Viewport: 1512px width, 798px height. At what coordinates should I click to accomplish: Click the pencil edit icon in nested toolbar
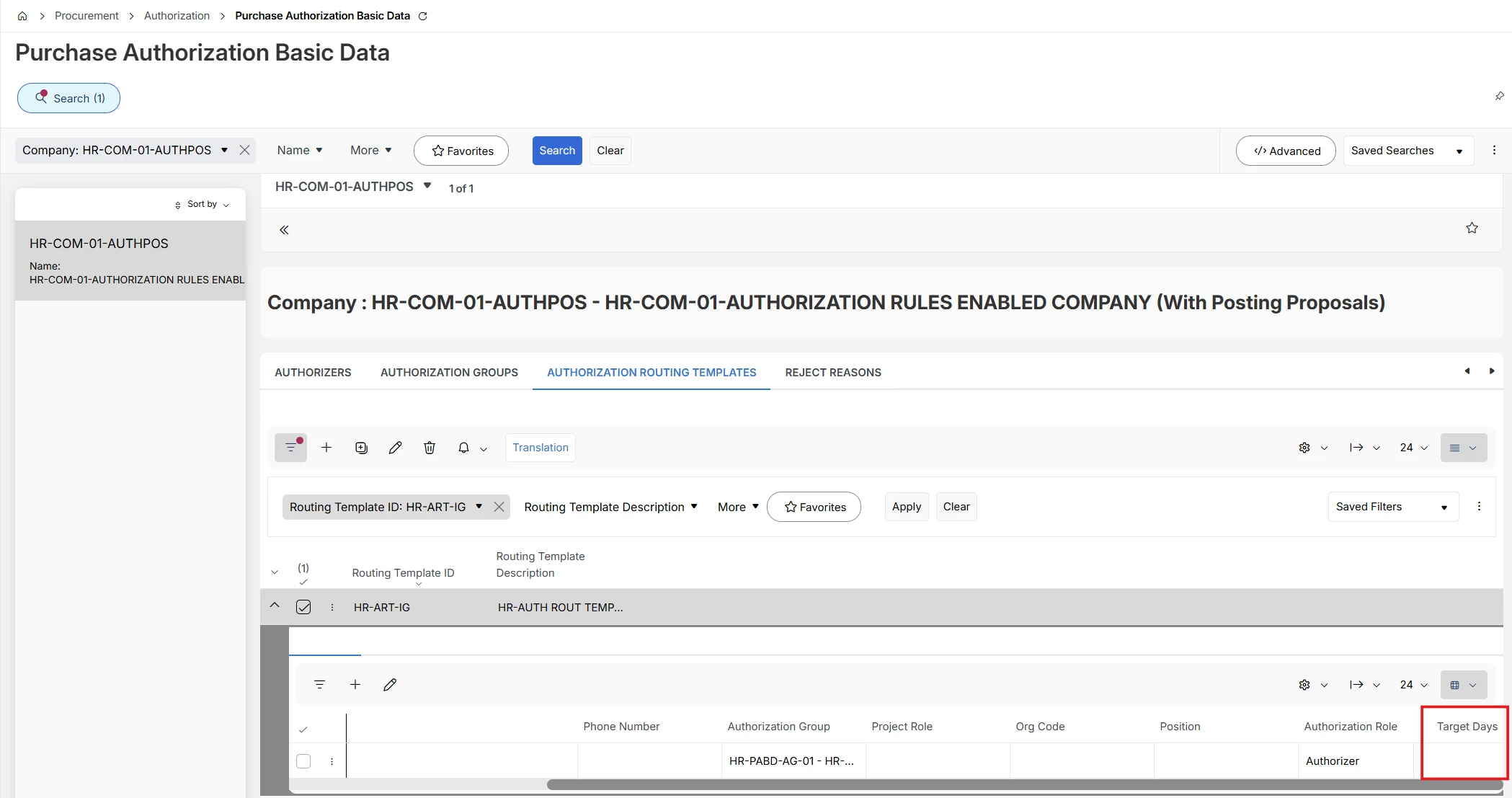pyautogui.click(x=390, y=685)
